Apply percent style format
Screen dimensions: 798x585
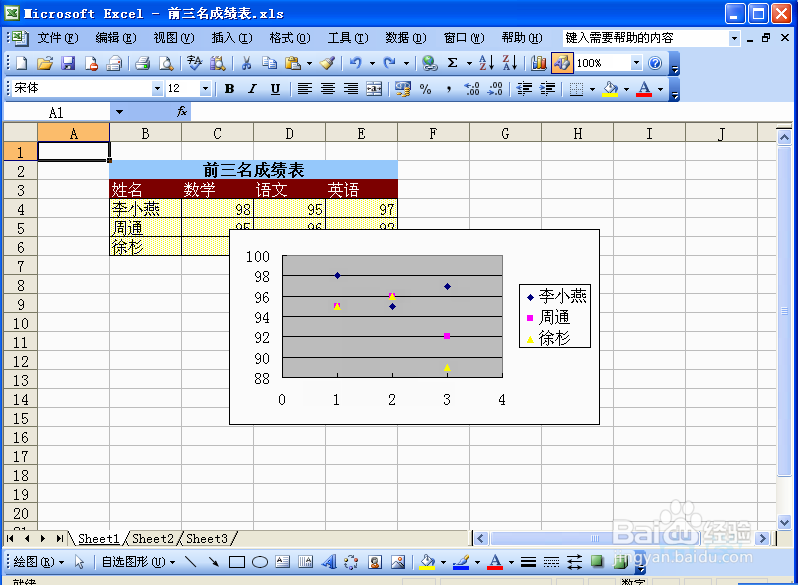[x=425, y=89]
